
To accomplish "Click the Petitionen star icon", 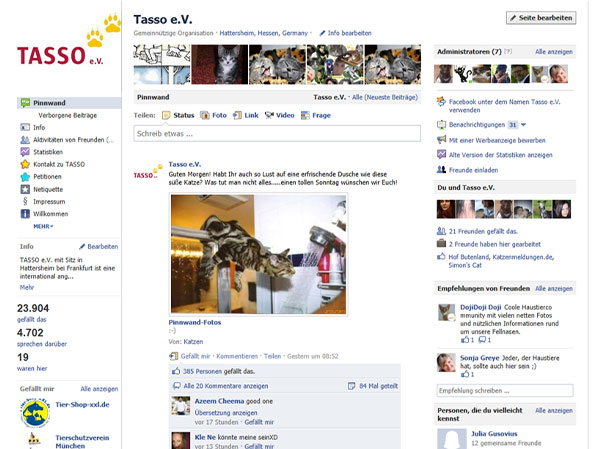I will (25, 177).
